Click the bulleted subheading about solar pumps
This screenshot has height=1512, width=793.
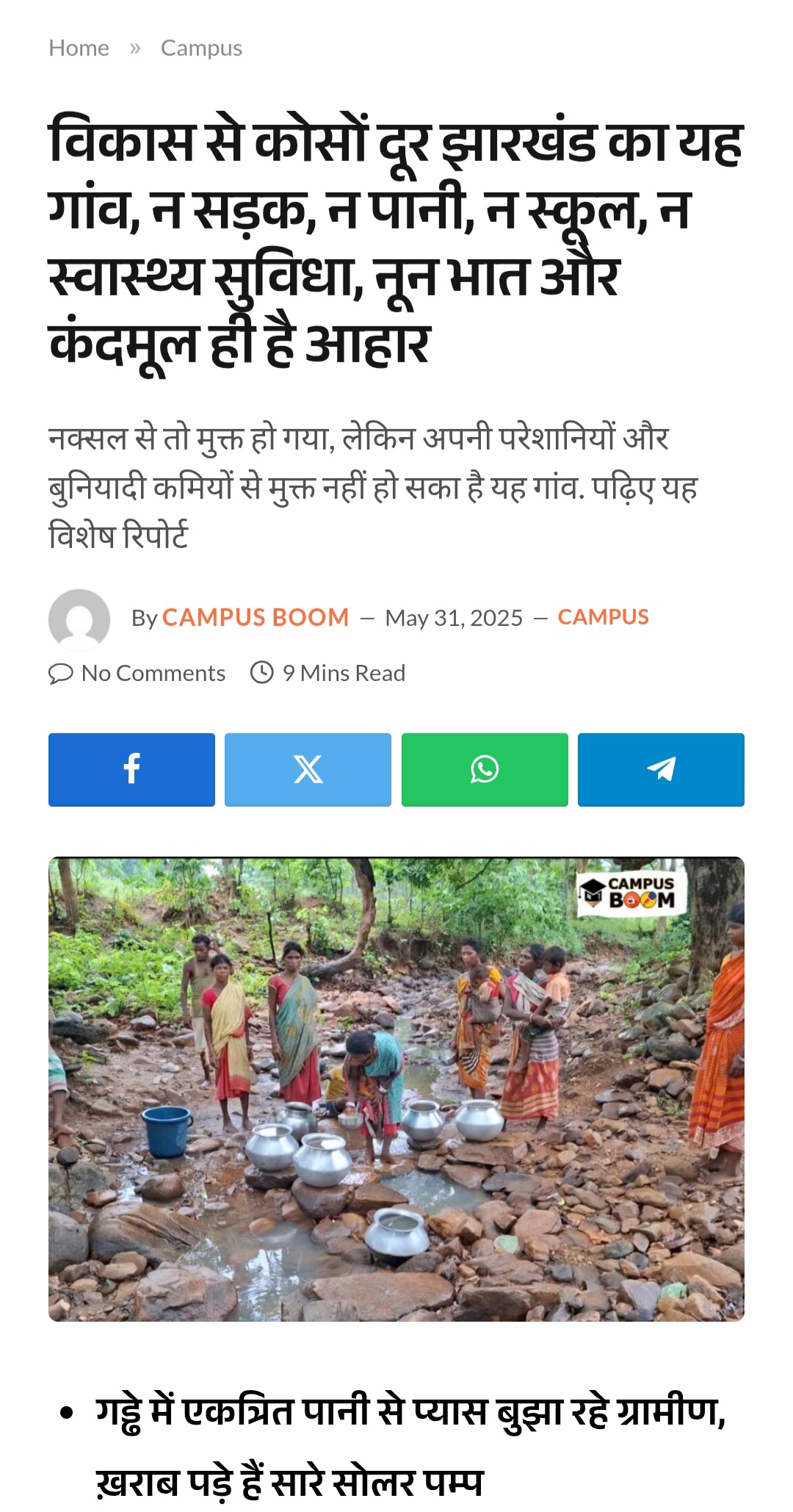pyautogui.click(x=410, y=1446)
